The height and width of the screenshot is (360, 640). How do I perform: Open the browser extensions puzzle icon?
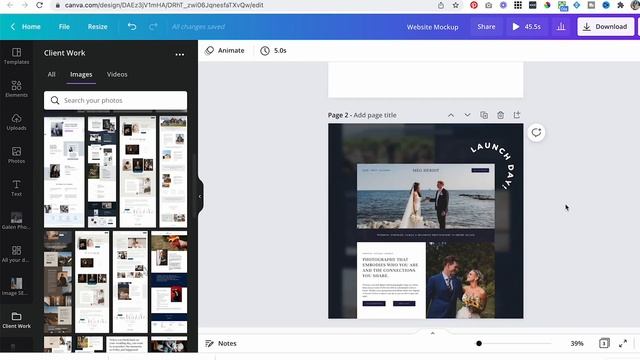[x=620, y=5]
